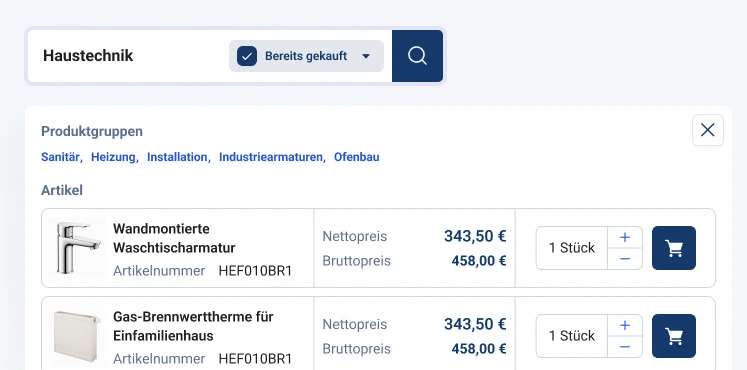Decrease quantity of Waschtischarmatur with minus
Viewport: 747px width, 370px height.
pos(625,259)
